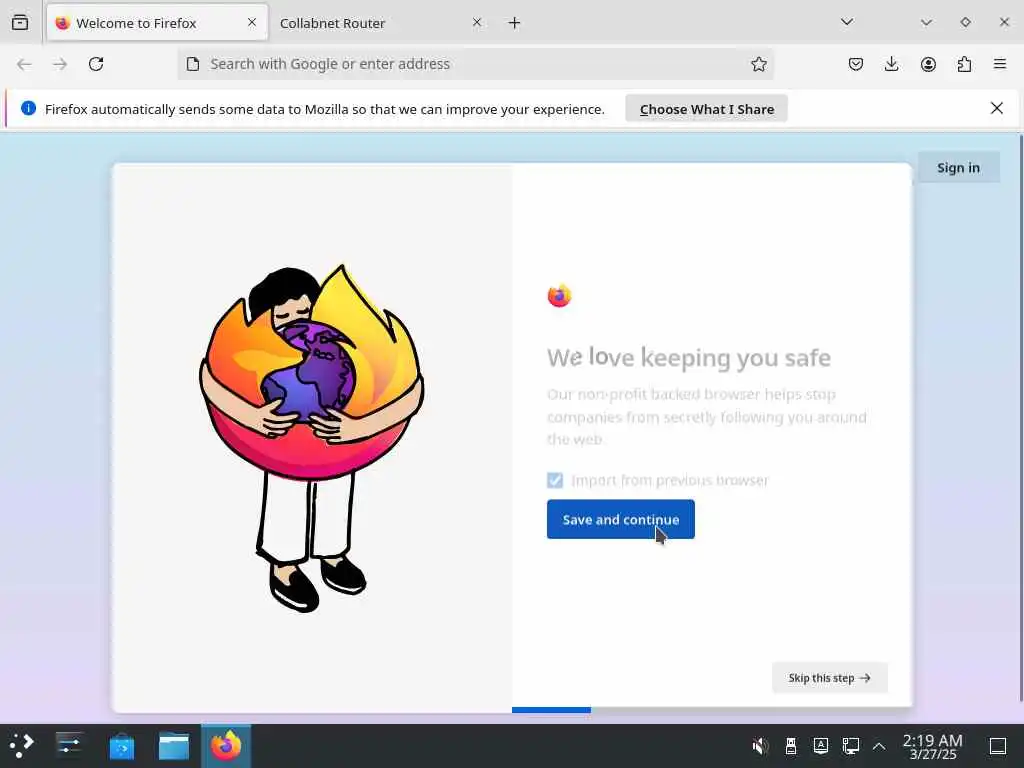The image size is (1024, 768).
Task: Open the Downloads panel
Action: click(x=891, y=64)
